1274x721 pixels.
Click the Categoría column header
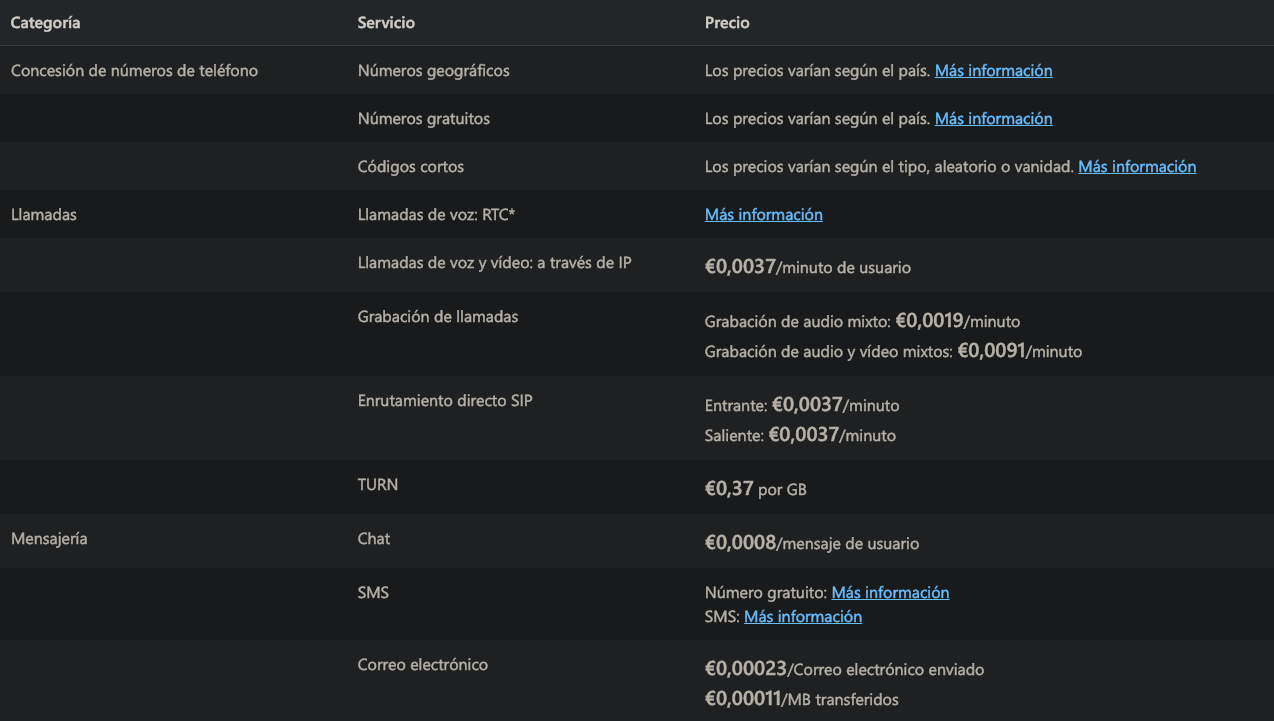click(x=45, y=22)
